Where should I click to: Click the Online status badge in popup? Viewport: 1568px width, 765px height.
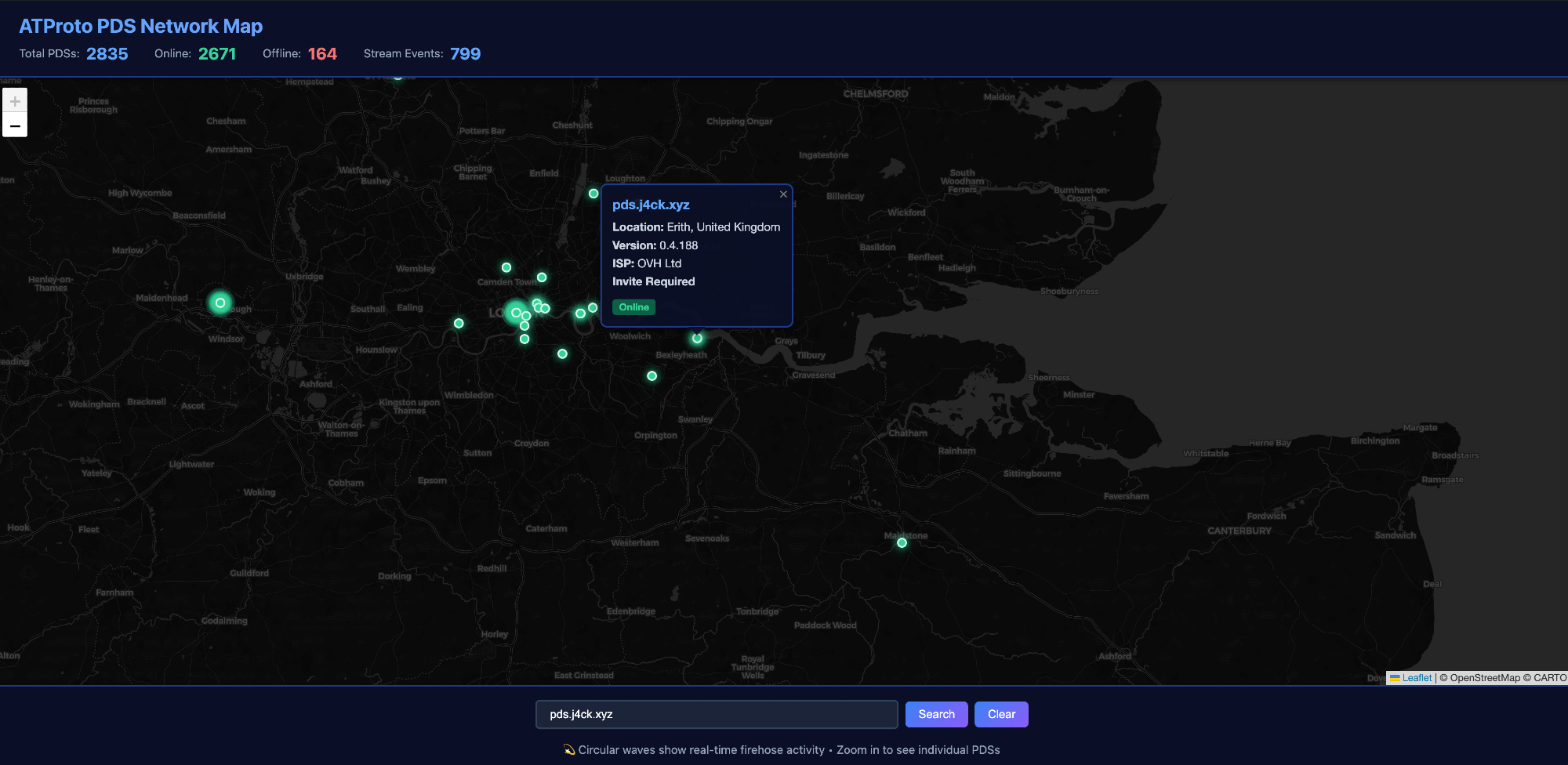click(x=633, y=307)
